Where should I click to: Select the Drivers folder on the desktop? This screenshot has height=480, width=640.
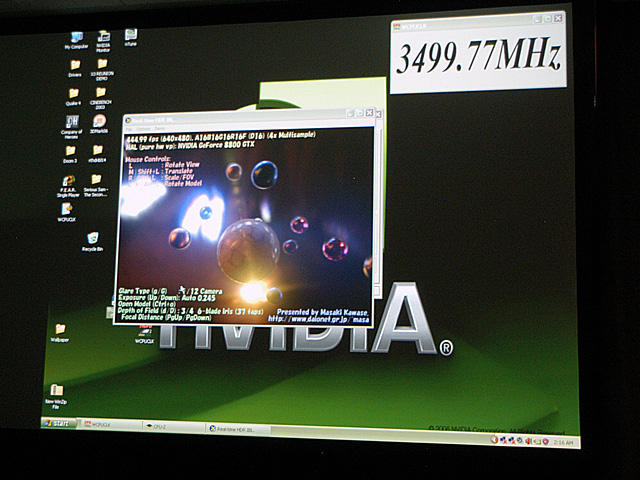[75, 69]
